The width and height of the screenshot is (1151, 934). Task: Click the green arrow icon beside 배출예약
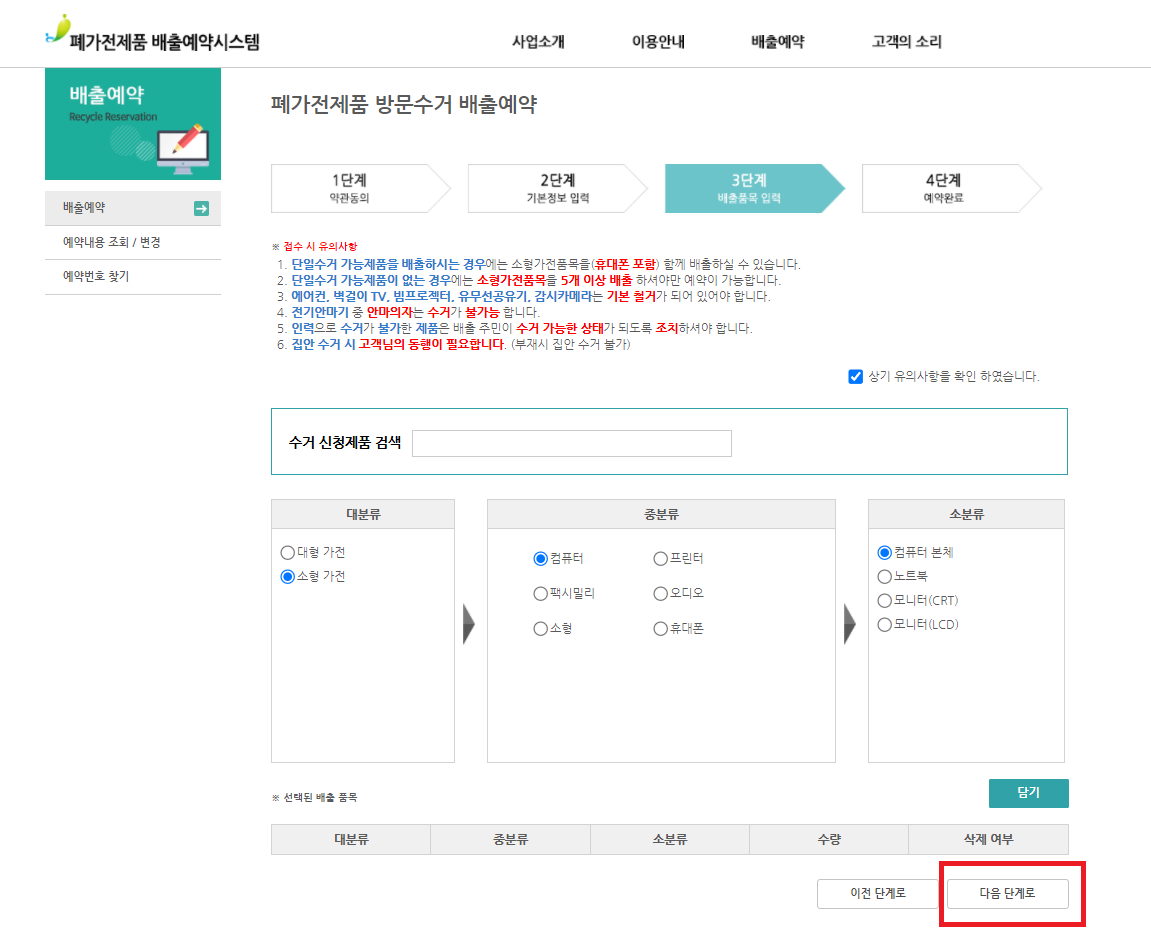pos(201,209)
